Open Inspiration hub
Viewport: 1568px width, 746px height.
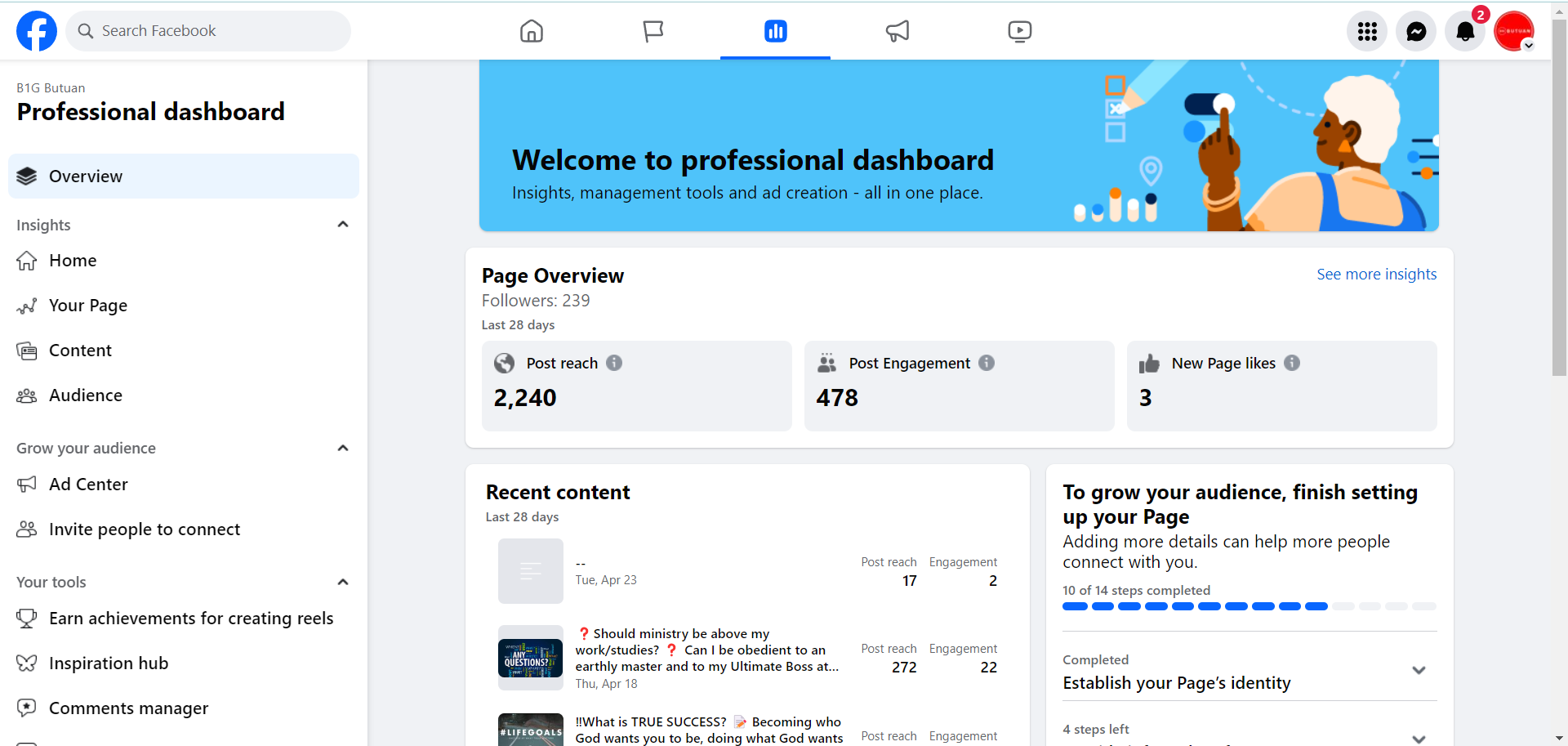pos(184,663)
